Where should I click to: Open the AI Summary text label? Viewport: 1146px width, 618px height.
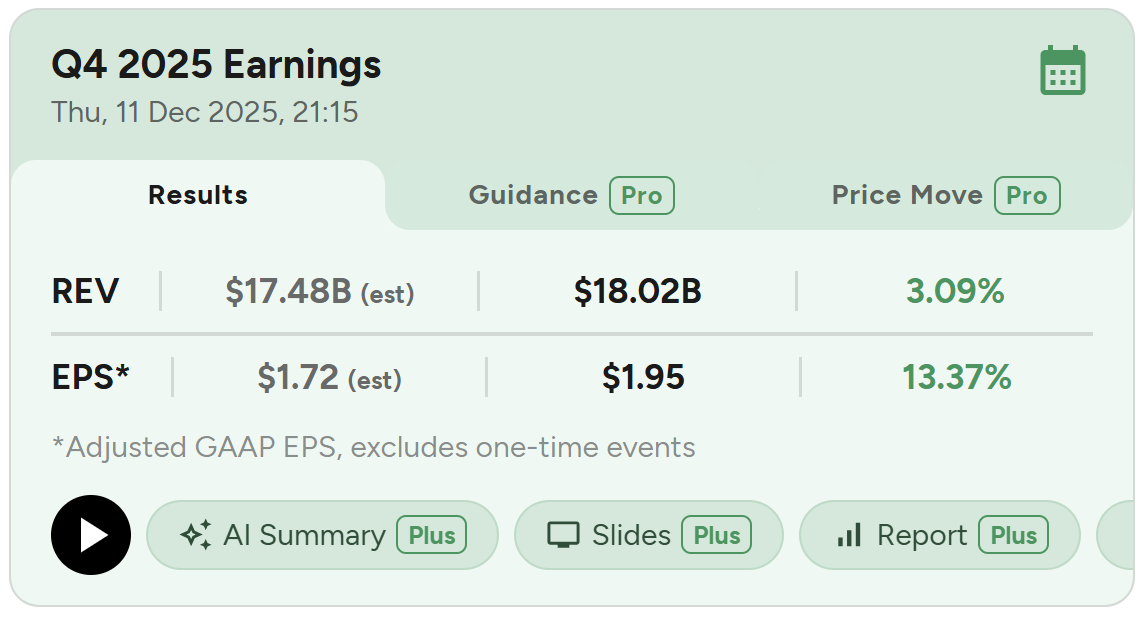tap(304, 535)
